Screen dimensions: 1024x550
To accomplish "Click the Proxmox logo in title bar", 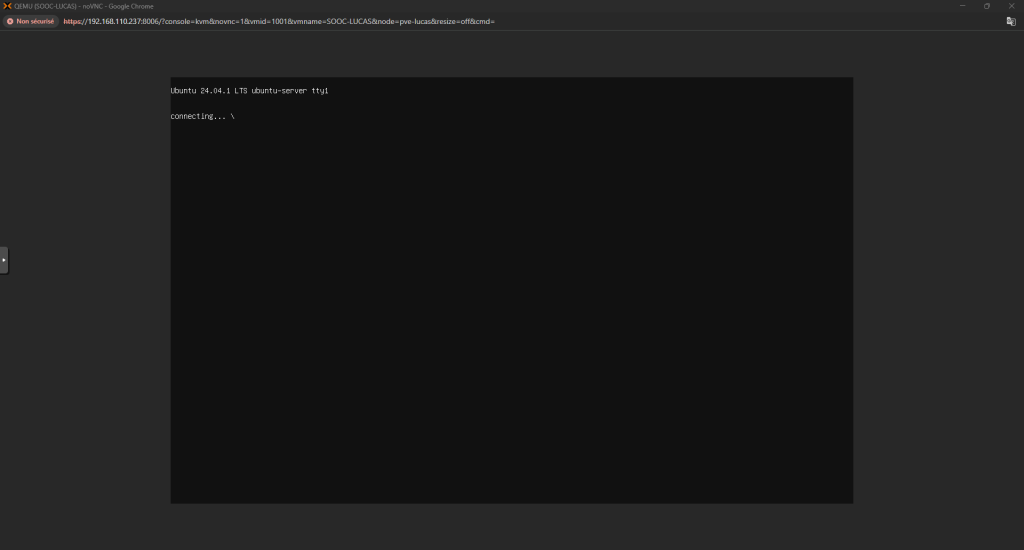I will pyautogui.click(x=7, y=6).
